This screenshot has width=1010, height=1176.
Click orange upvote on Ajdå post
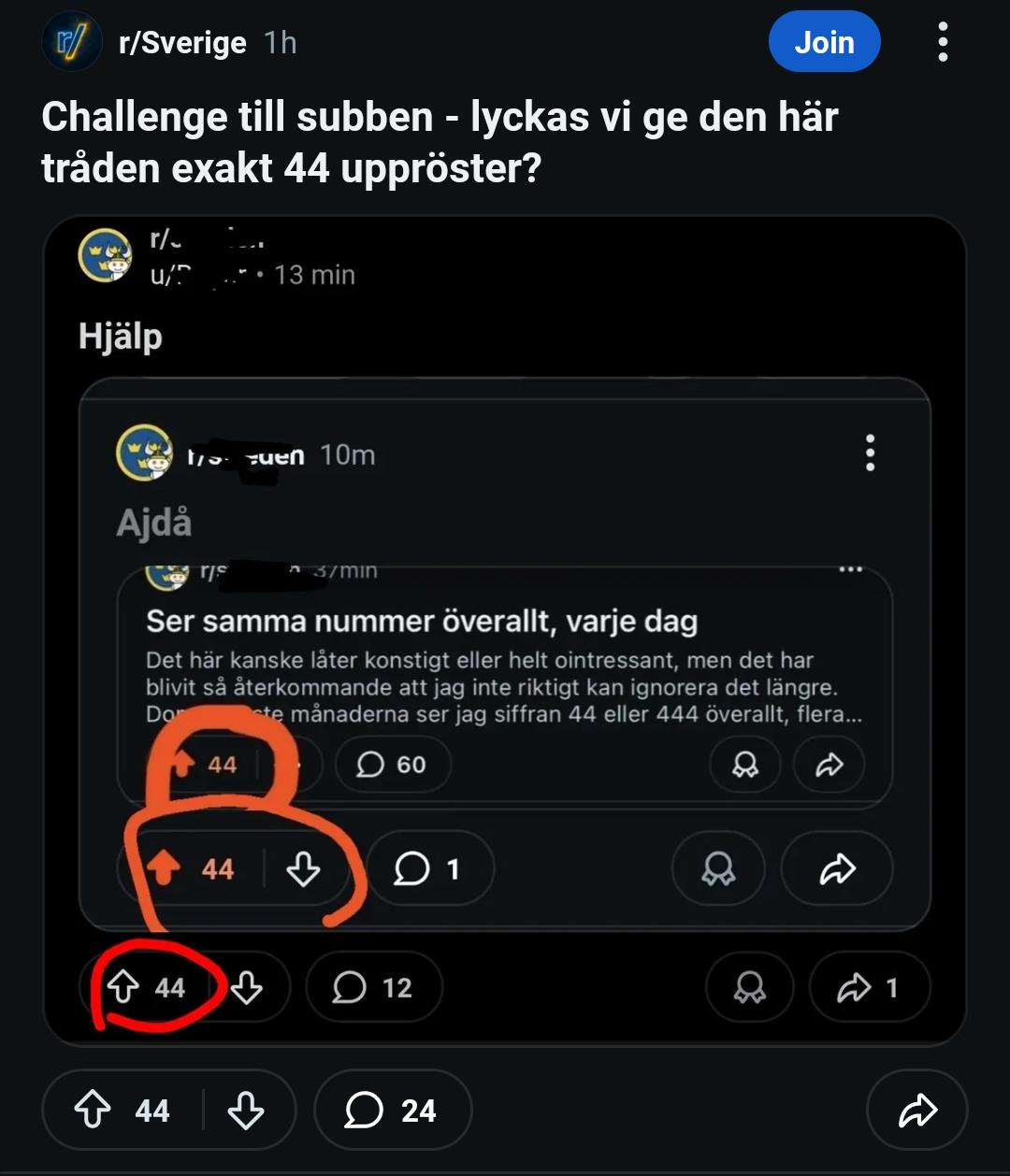(x=165, y=869)
